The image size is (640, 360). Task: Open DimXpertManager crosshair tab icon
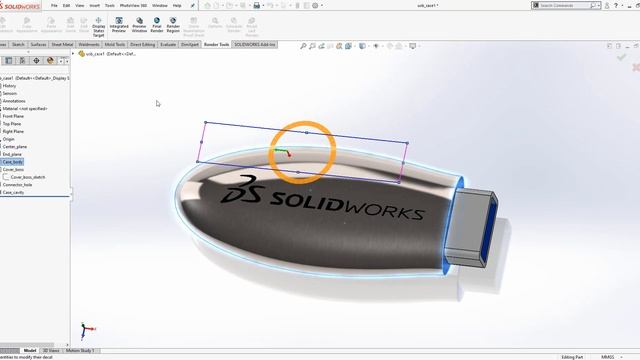(36, 60)
